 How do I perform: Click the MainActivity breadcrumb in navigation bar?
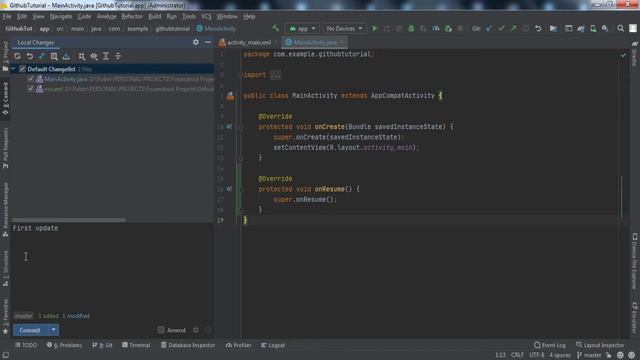tap(216, 29)
